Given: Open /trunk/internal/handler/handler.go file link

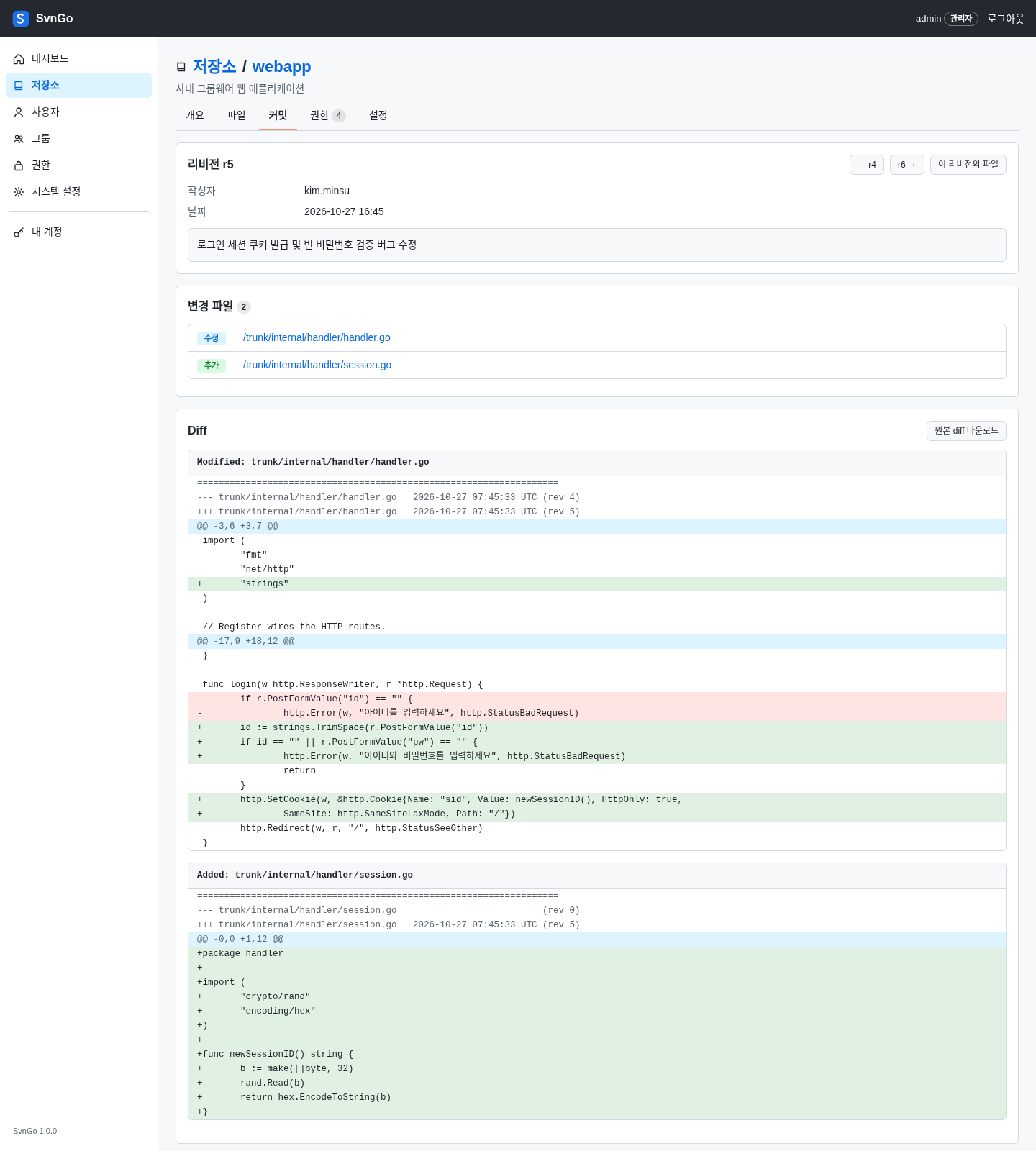Looking at the screenshot, I should (317, 337).
